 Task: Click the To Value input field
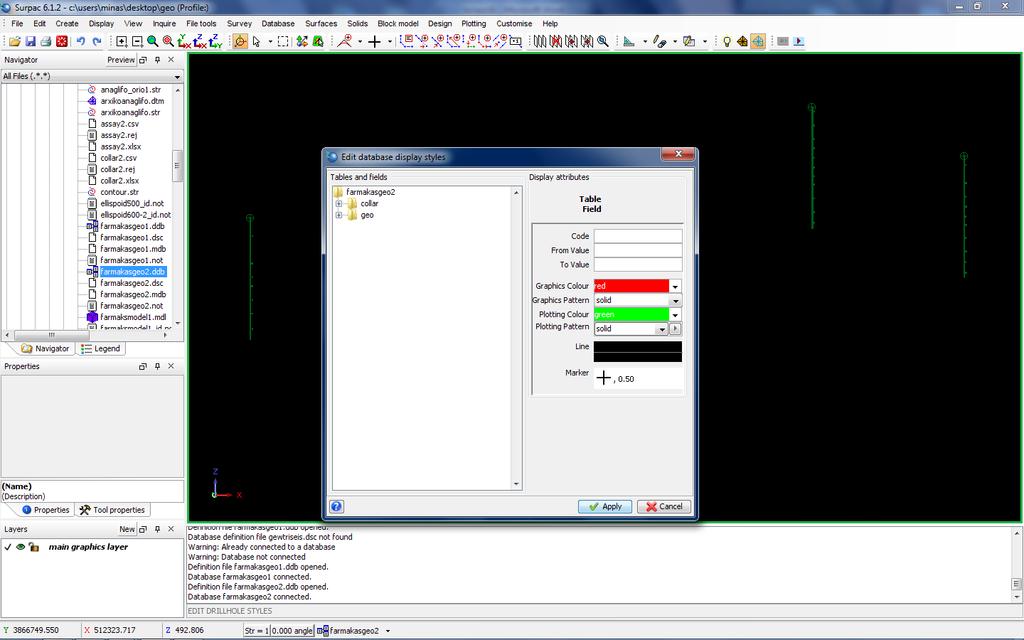click(637, 264)
